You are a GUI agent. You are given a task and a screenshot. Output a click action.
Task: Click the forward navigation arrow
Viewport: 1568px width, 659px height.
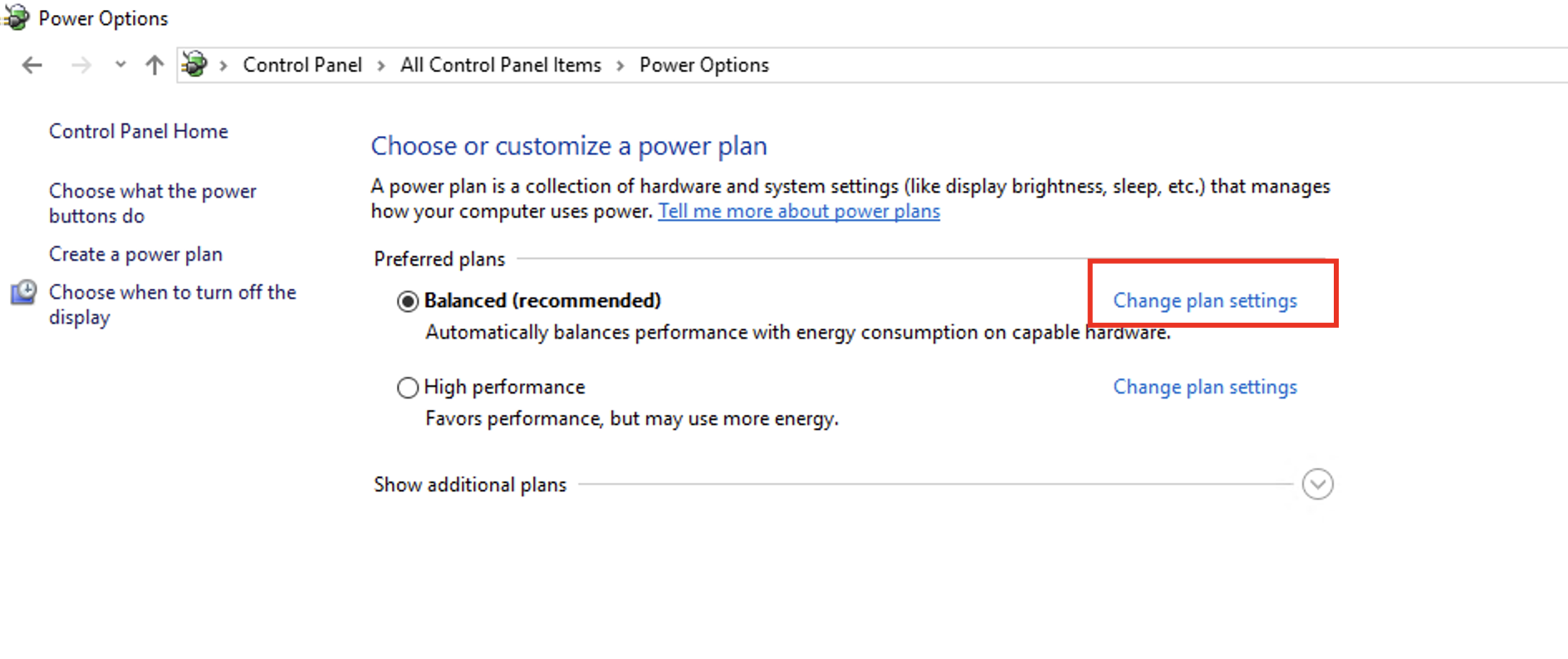pyautogui.click(x=81, y=65)
